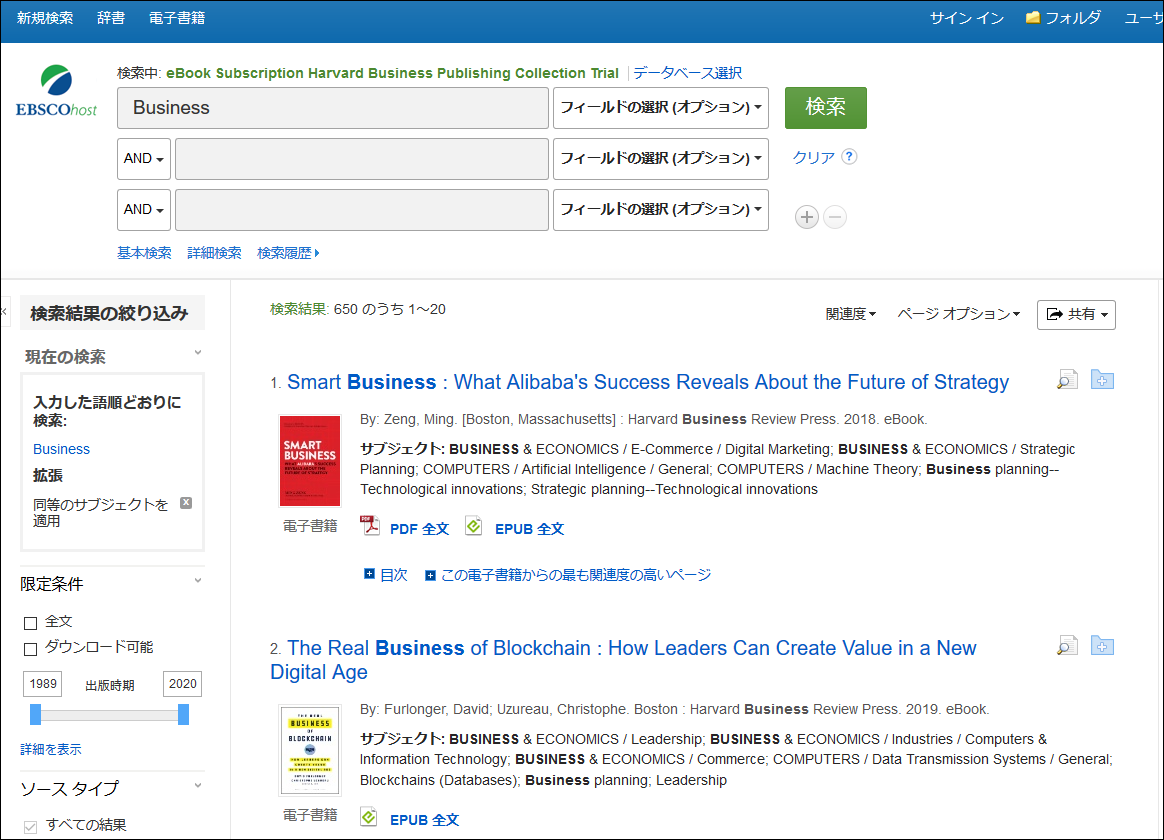The image size is (1164, 840).
Task: Open the ページ オプション dropdown
Action: (958, 314)
